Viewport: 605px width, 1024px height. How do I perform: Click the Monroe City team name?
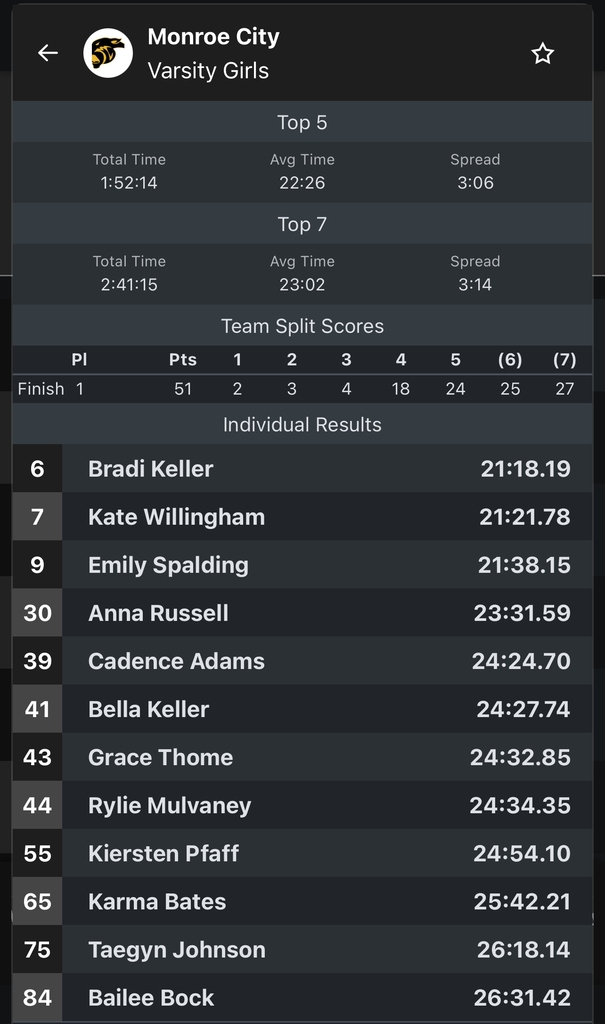coord(213,37)
